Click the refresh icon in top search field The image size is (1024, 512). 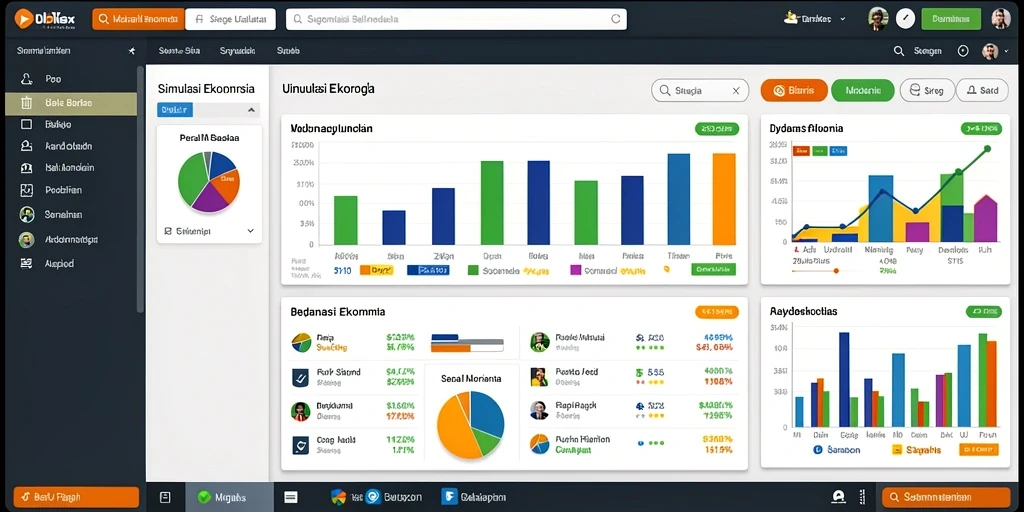click(x=615, y=20)
